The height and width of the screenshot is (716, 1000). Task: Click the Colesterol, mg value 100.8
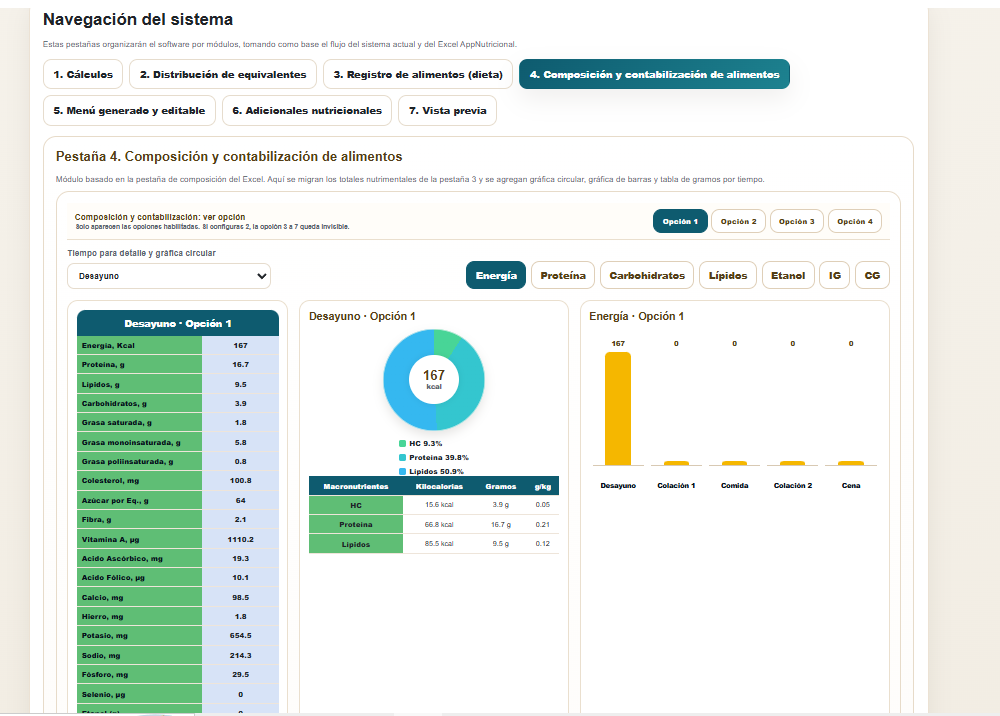click(240, 481)
